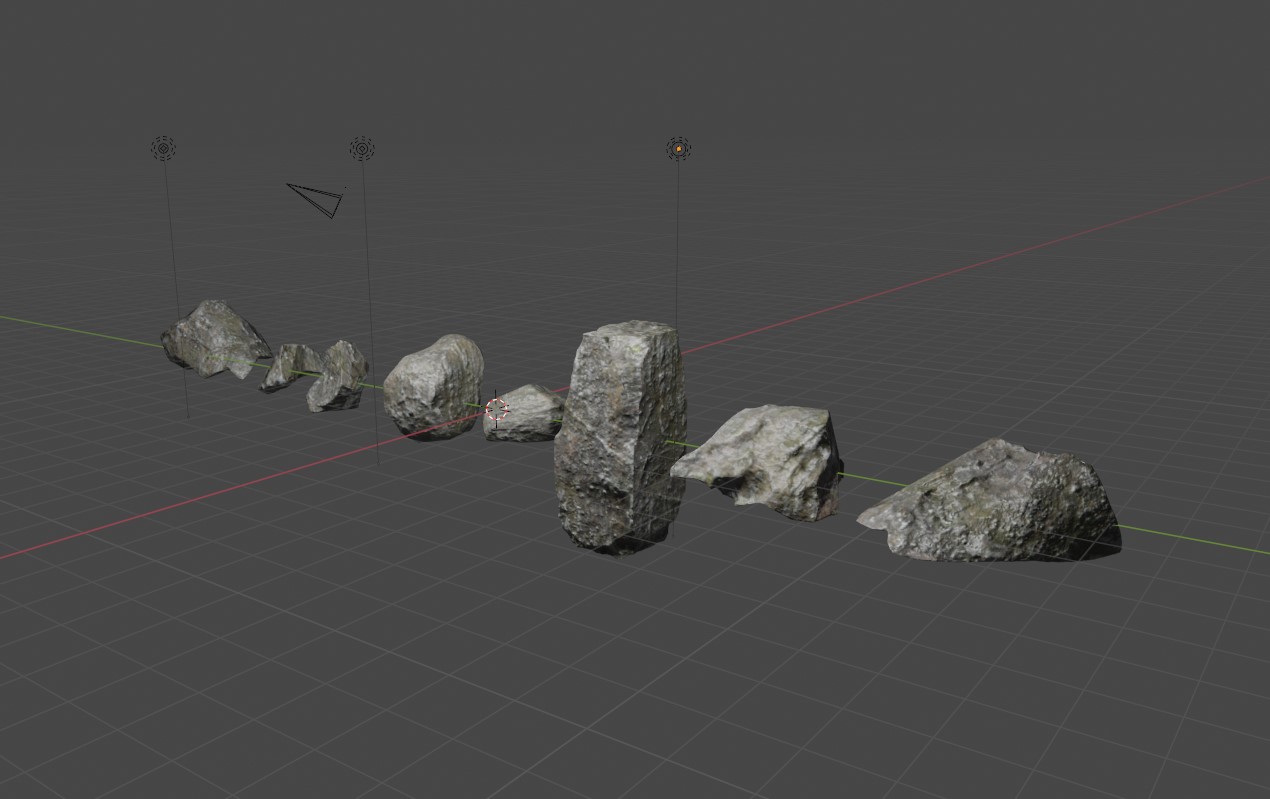The image size is (1270, 799).
Task: Select the leftmost rock in the row
Action: [215, 339]
